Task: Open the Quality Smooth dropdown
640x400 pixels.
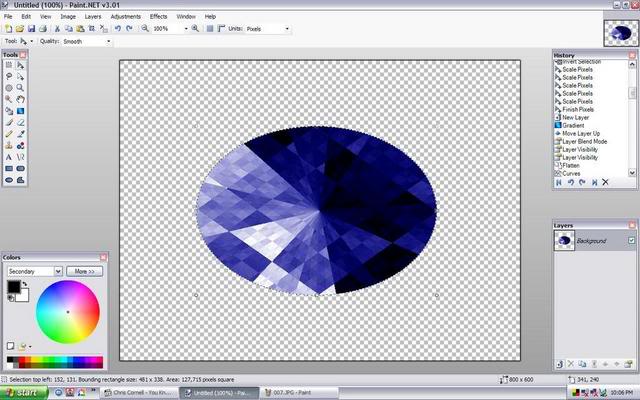Action: point(109,41)
